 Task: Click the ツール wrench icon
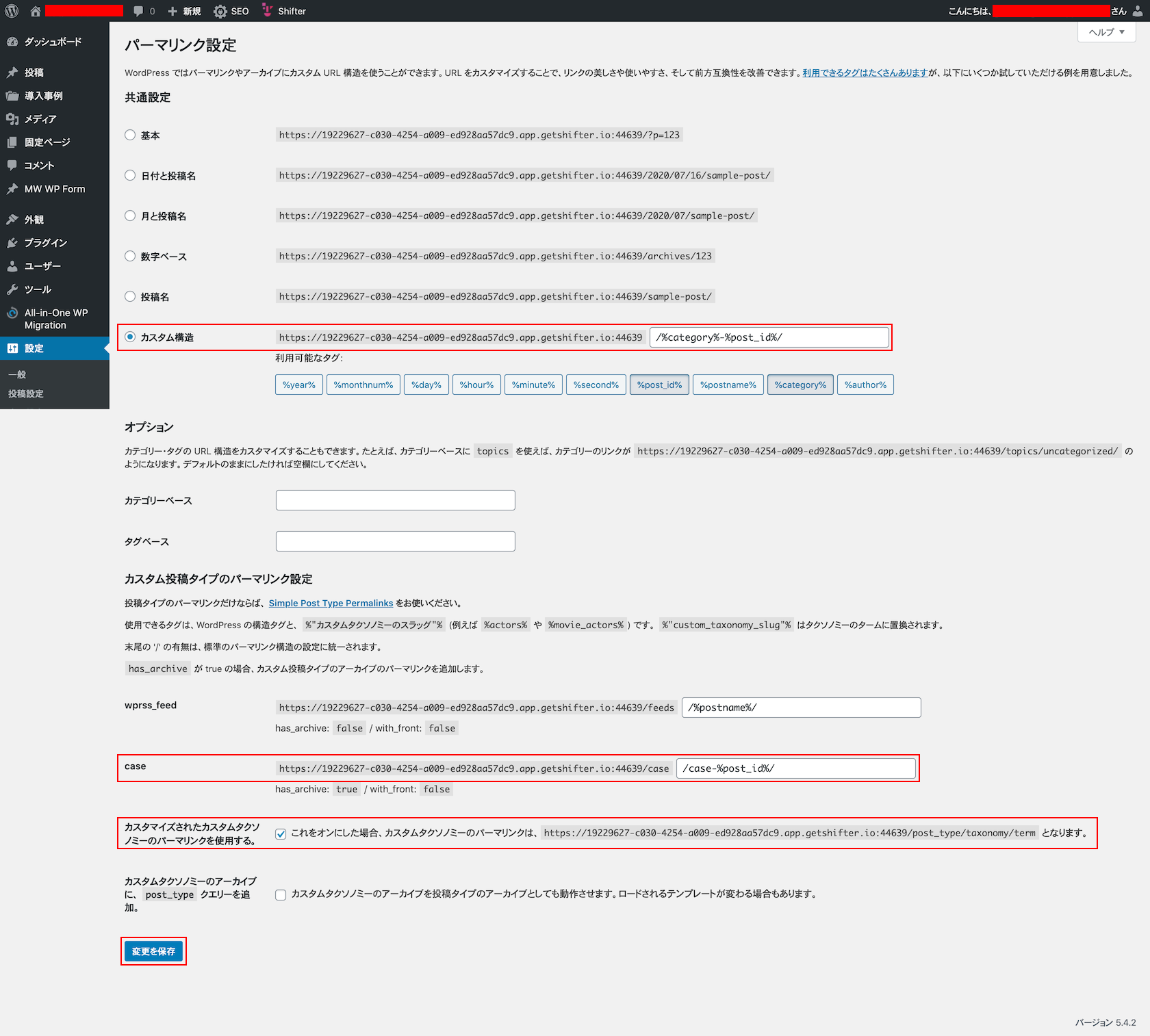[12, 289]
